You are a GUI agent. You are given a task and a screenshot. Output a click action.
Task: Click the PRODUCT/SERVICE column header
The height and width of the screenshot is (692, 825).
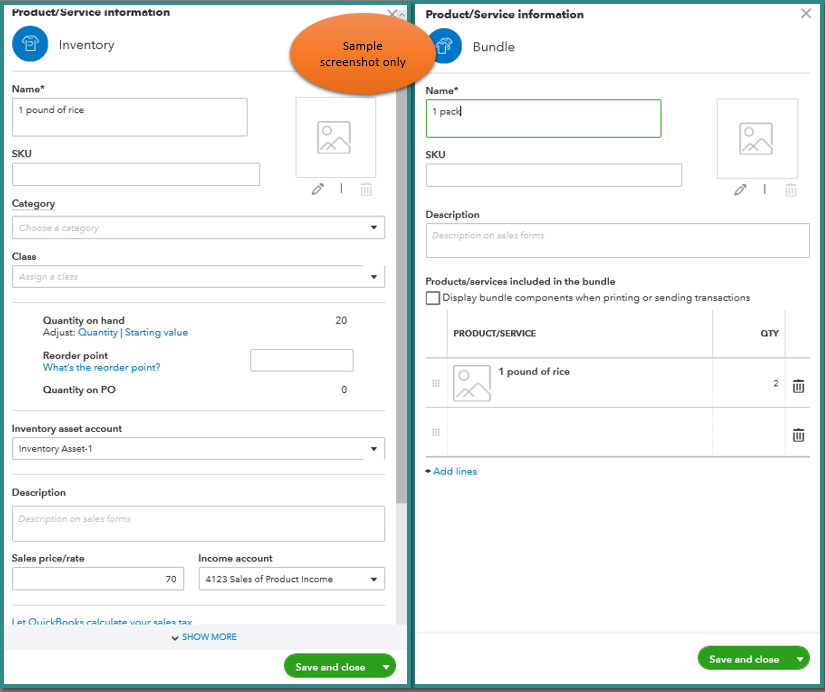coord(495,333)
